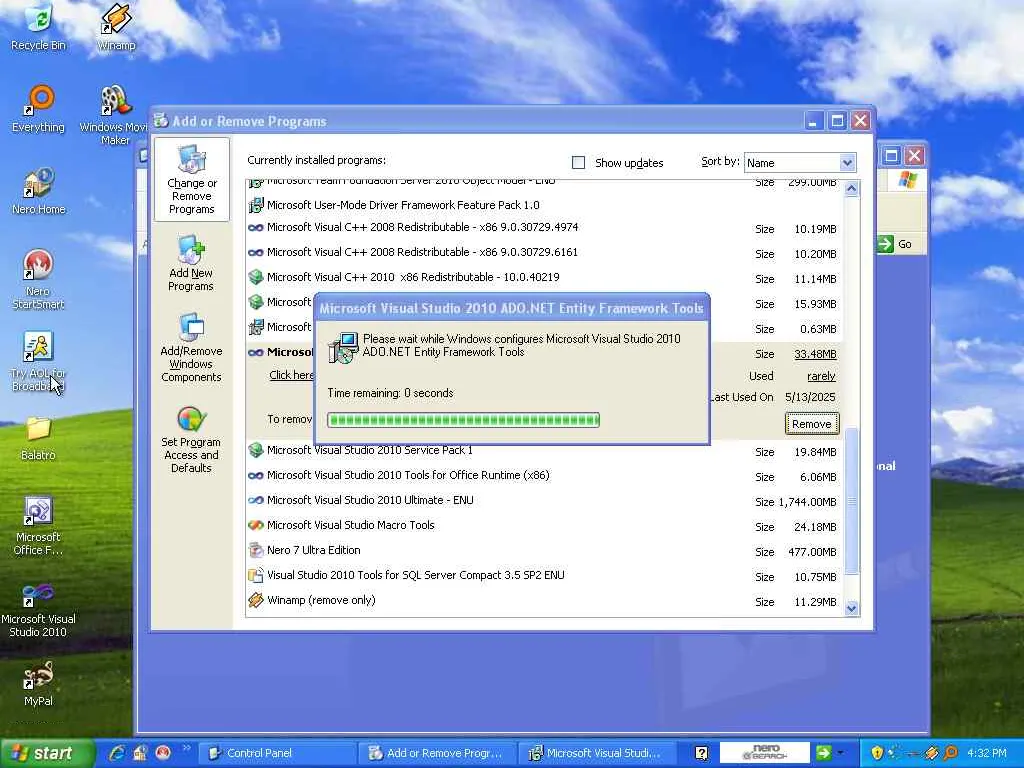The width and height of the screenshot is (1024, 768).
Task: Click the scrollbar thumb of program list
Action: click(852, 501)
